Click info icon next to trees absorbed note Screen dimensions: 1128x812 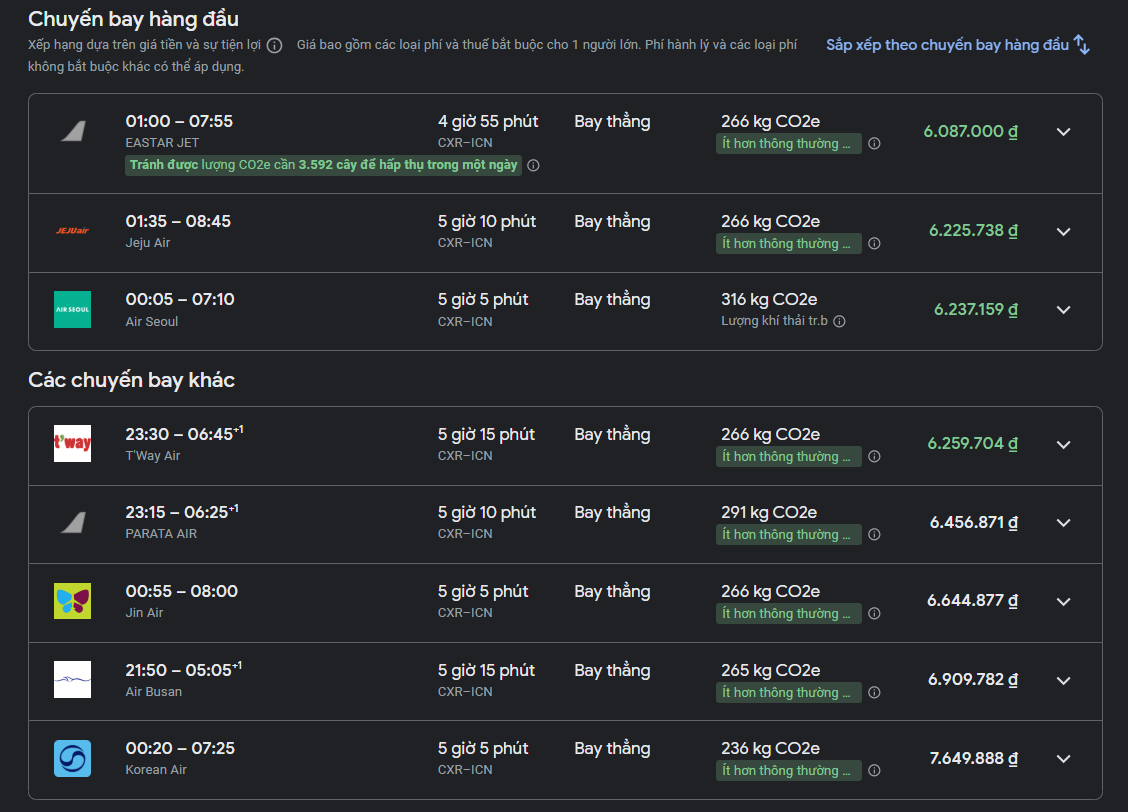click(533, 166)
